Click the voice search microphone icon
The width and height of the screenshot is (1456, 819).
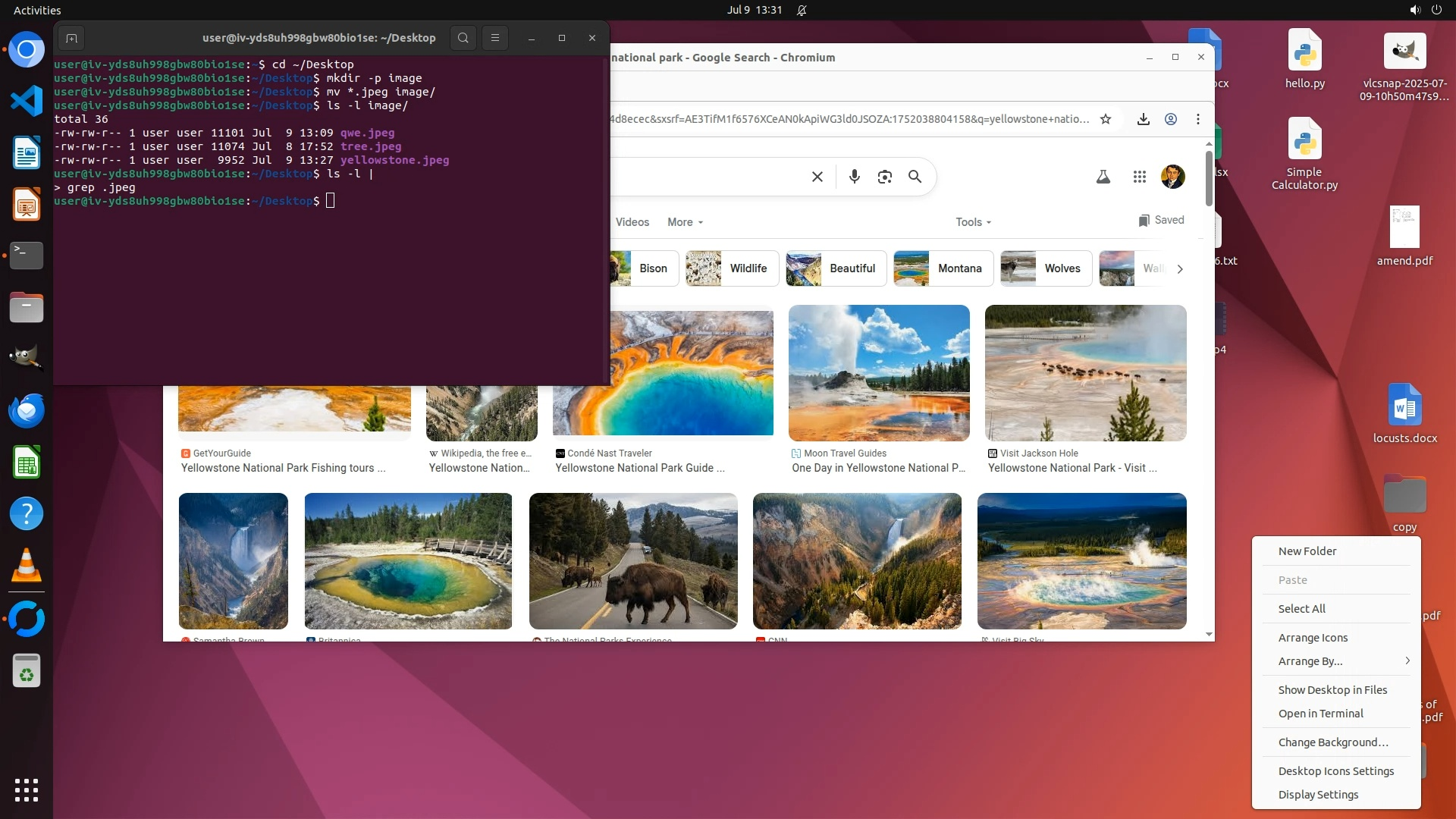855,177
